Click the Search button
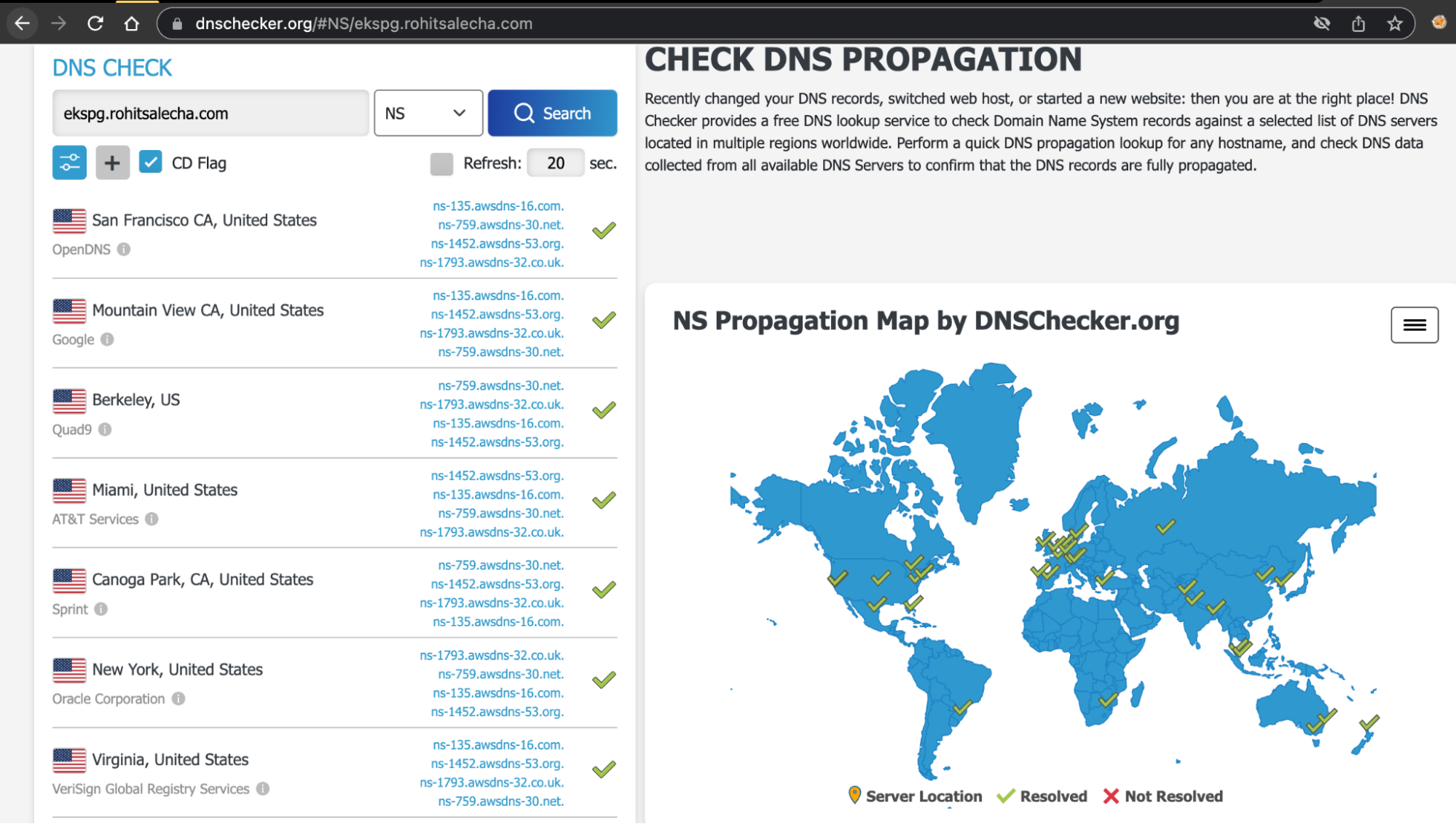 click(553, 113)
